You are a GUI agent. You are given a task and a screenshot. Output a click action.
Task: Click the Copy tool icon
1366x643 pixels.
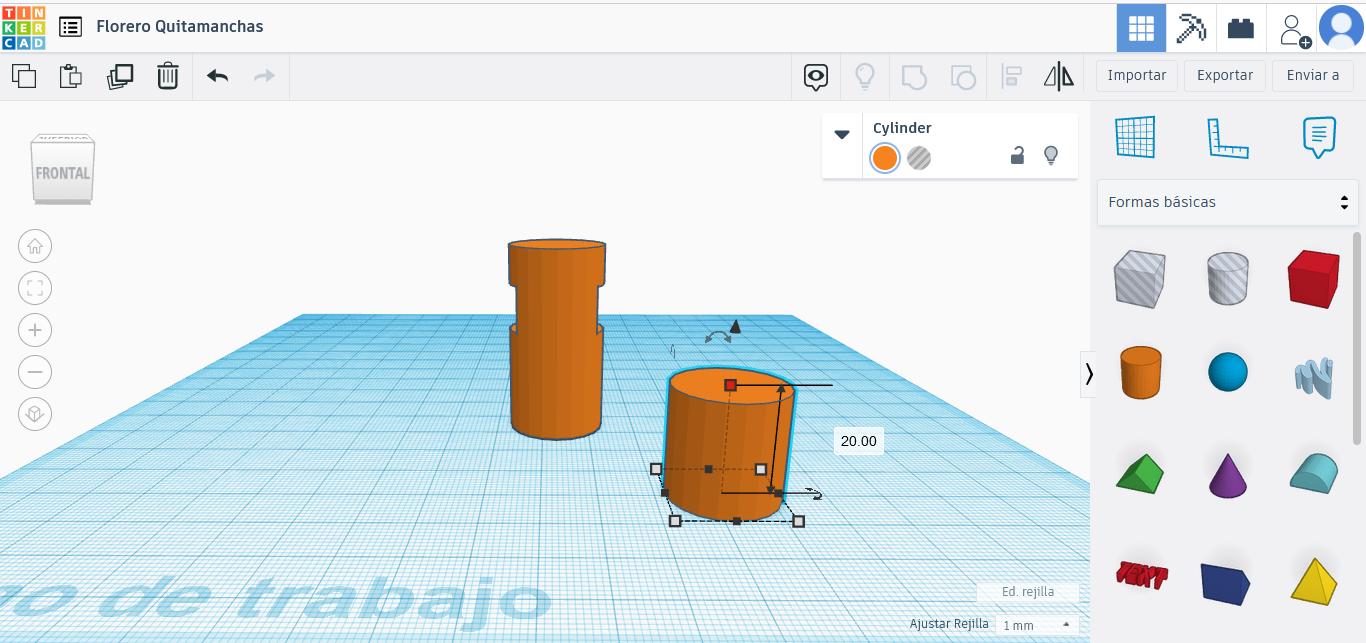pyautogui.click(x=24, y=76)
